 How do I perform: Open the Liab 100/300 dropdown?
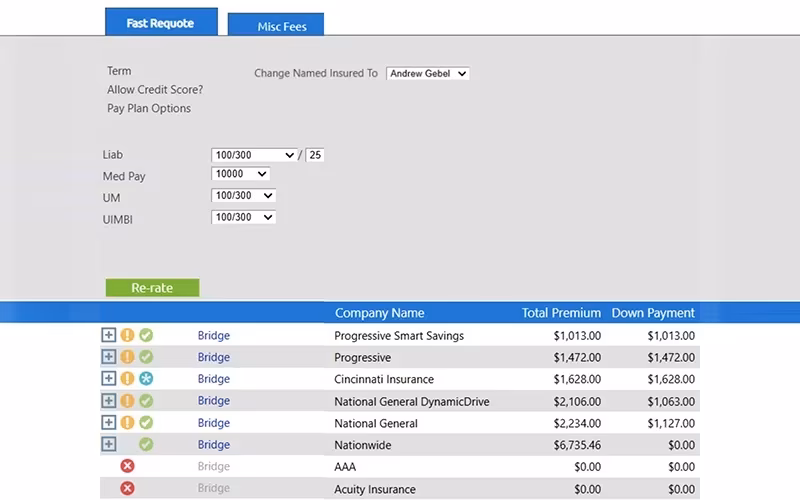pos(254,155)
